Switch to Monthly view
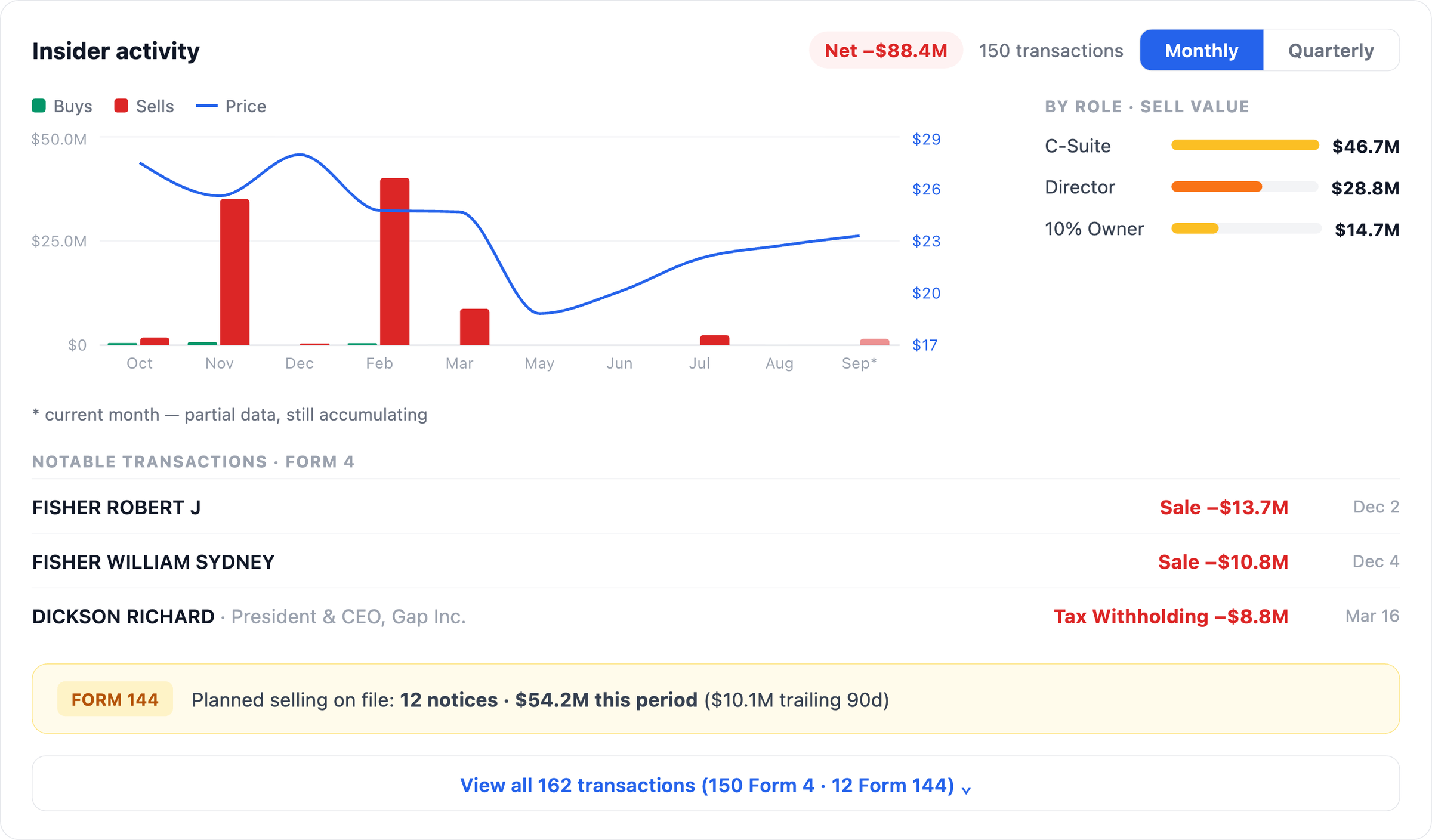 1201,50
